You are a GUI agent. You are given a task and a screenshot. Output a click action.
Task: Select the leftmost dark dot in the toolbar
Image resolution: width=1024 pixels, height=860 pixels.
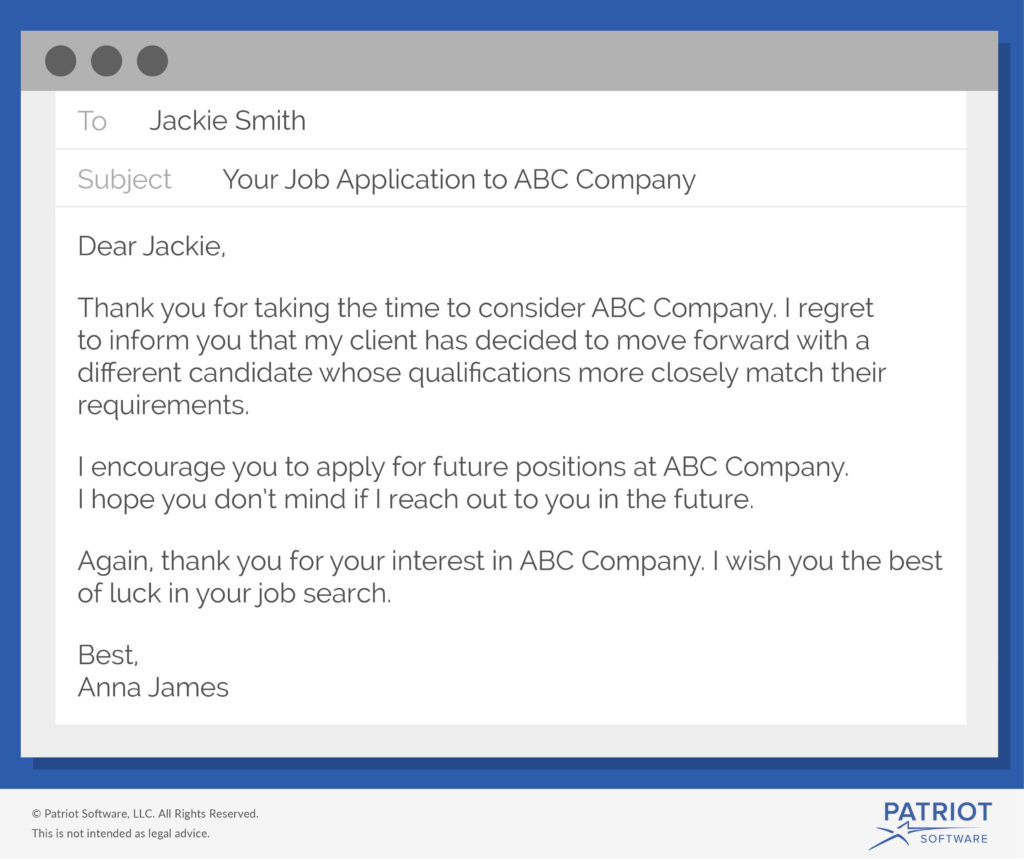(x=61, y=61)
